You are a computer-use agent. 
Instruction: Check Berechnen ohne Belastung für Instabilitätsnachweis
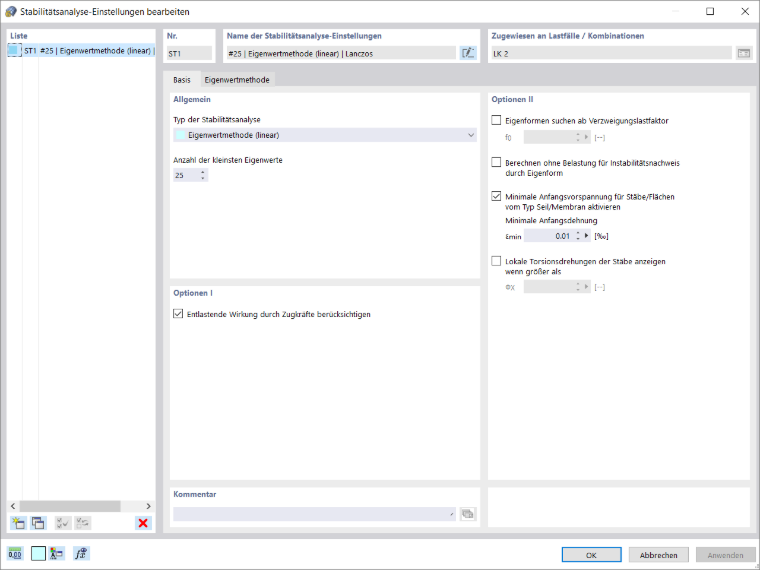click(x=496, y=162)
